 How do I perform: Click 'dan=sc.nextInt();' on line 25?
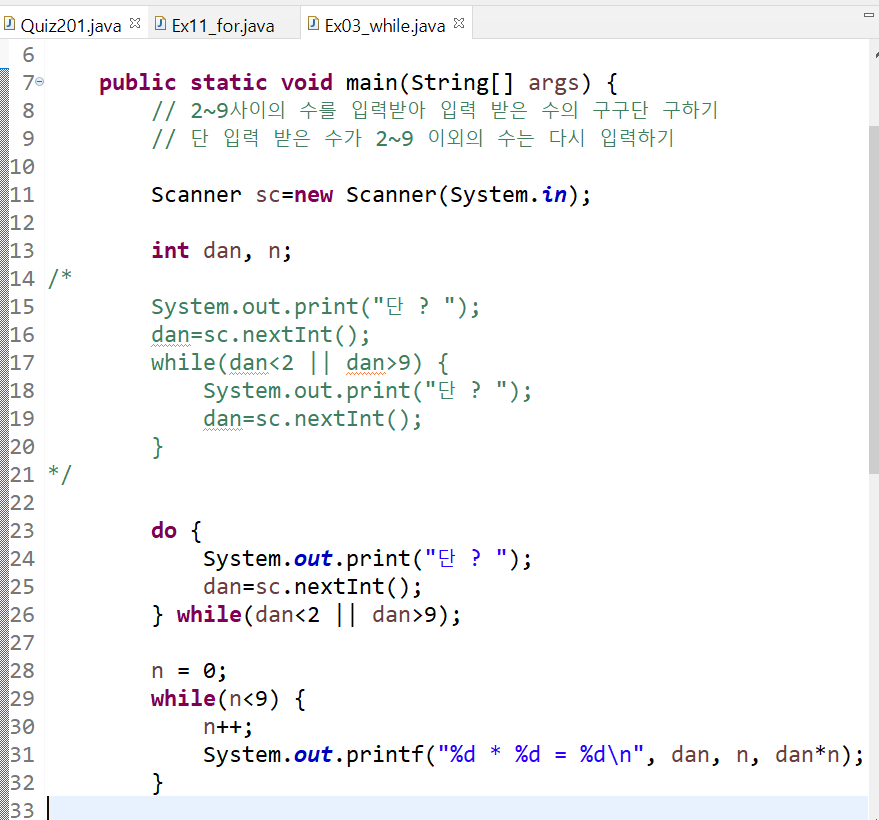pos(312,587)
